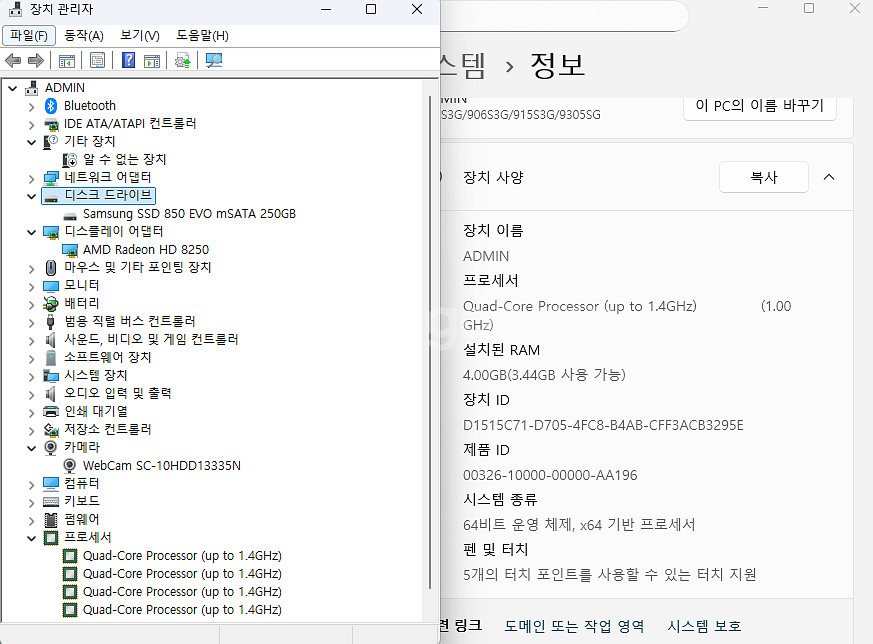Image resolution: width=873 pixels, height=644 pixels.
Task: Collapse the 디스크 드라이브 category
Action: (31, 195)
